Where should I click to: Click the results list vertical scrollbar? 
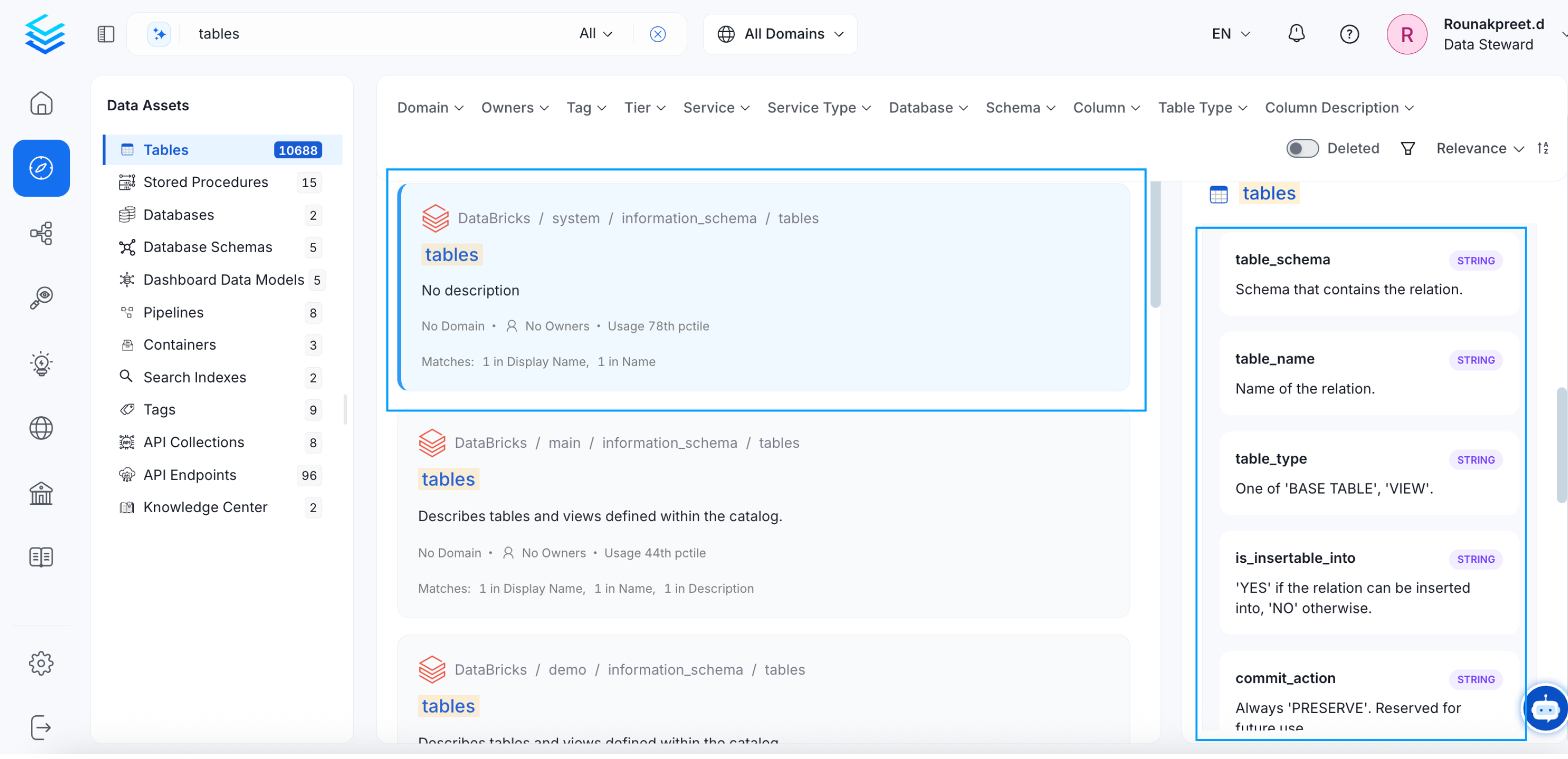tap(1155, 244)
